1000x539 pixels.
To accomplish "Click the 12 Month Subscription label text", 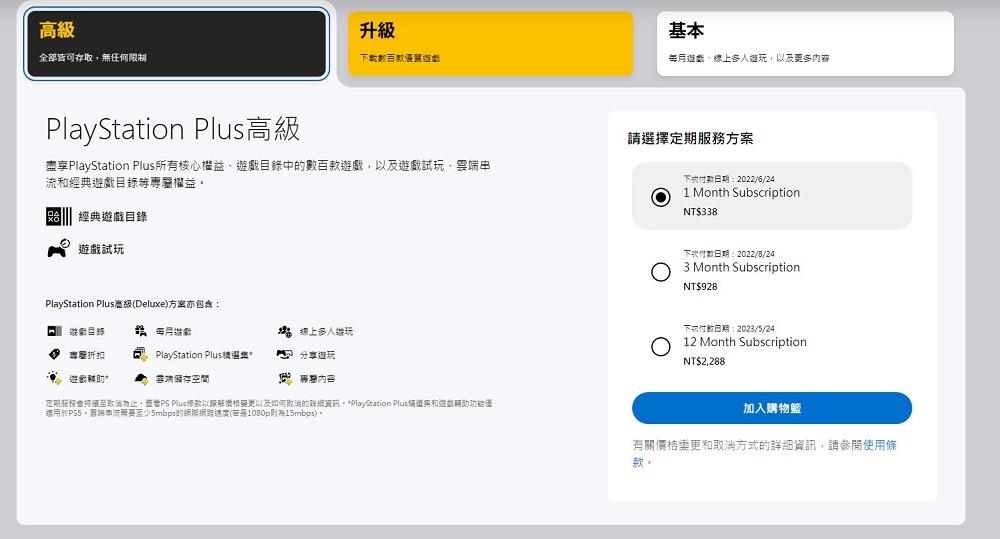I will pyautogui.click(x=745, y=342).
